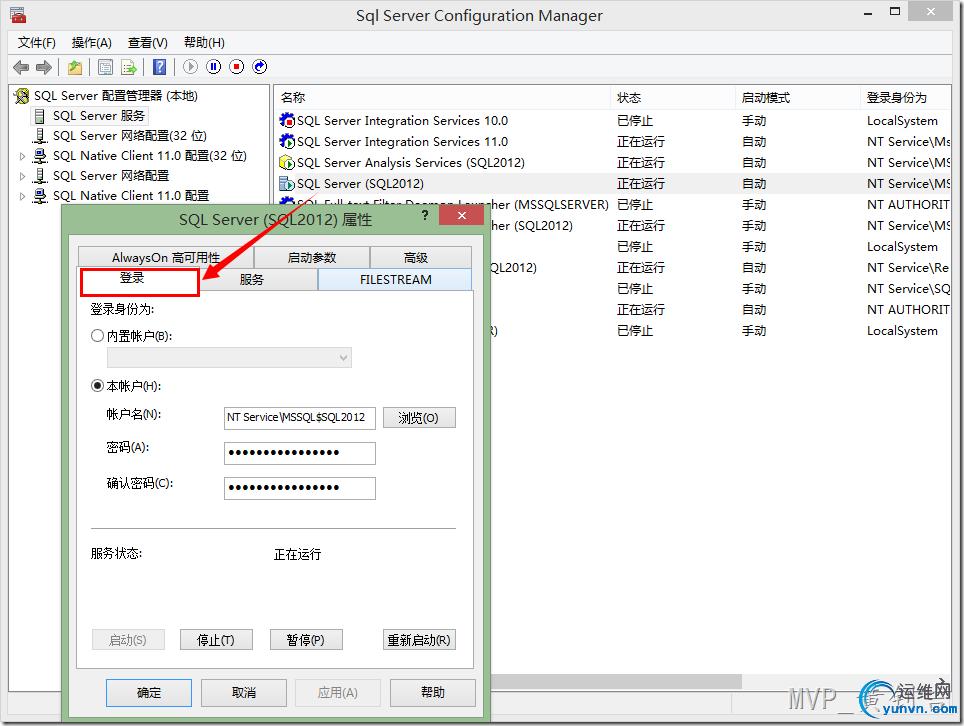The width and height of the screenshot is (964, 726).
Task: Open the 文件(F) menu
Action: pyautogui.click(x=37, y=42)
